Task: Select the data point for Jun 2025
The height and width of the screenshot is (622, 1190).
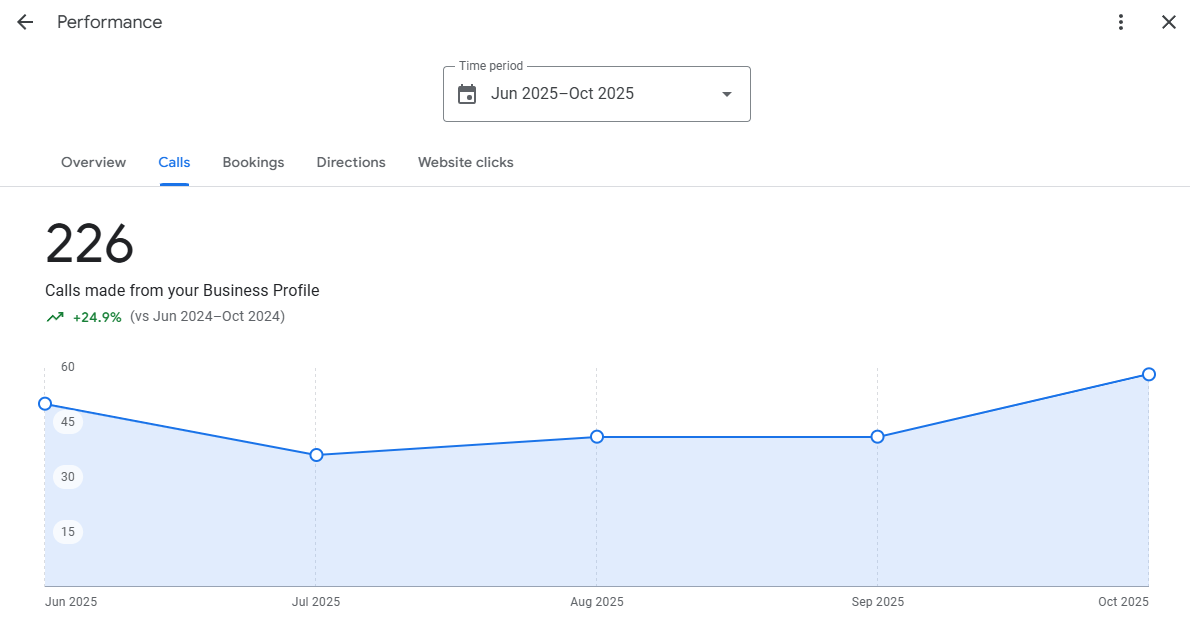Action: tap(45, 404)
